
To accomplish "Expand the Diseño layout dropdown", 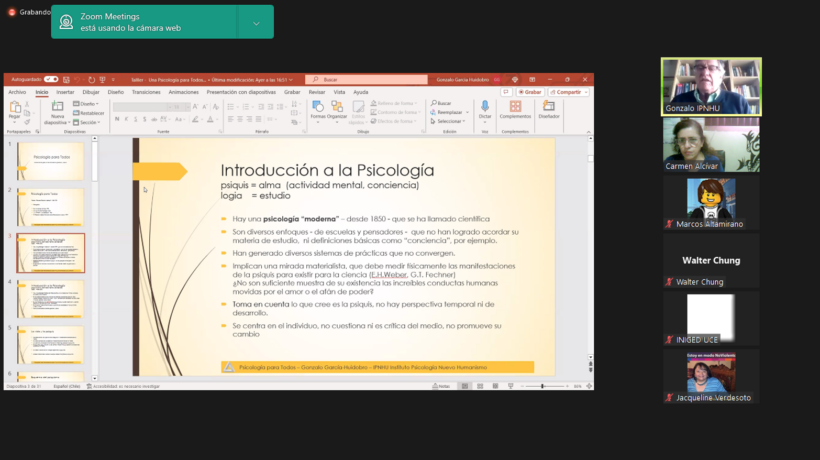I will [88, 103].
